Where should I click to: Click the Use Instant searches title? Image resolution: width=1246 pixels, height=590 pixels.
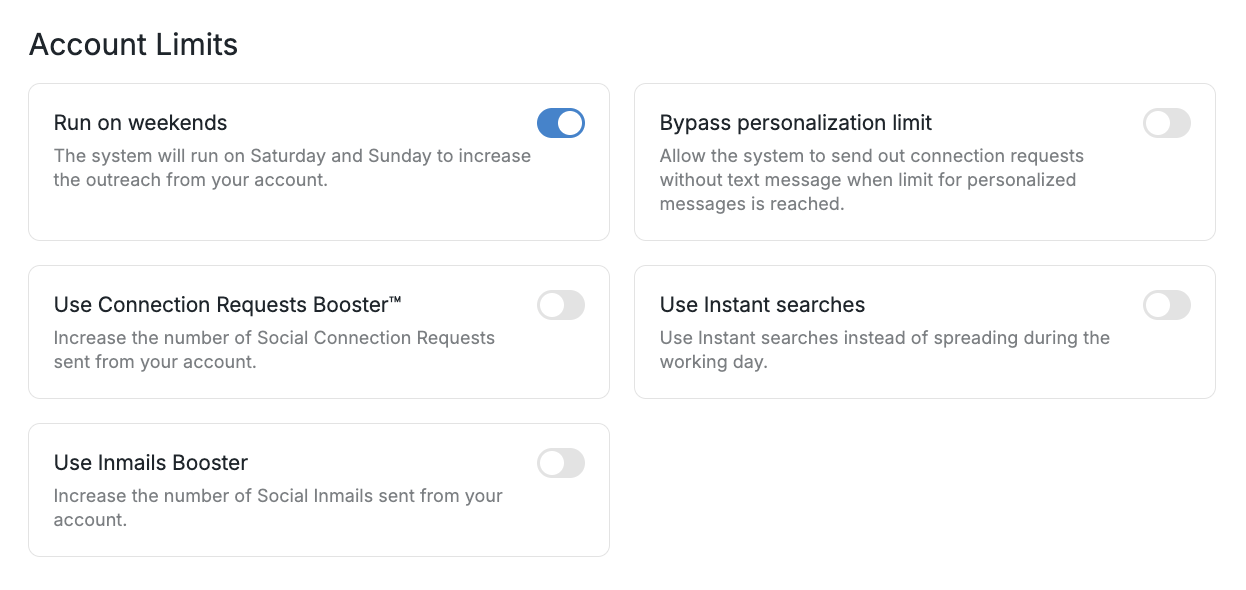coord(762,305)
